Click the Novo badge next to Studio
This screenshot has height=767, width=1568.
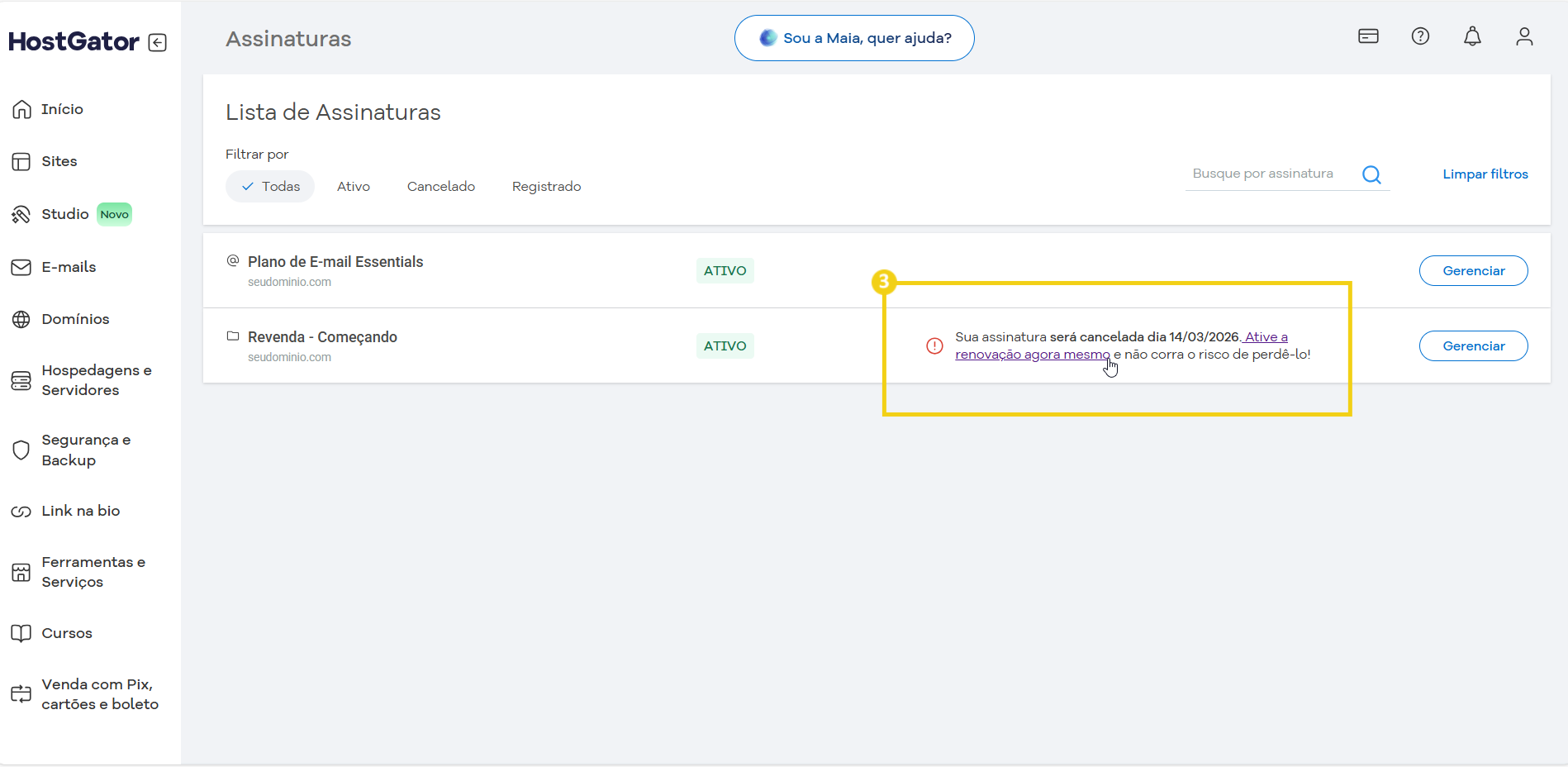(115, 214)
